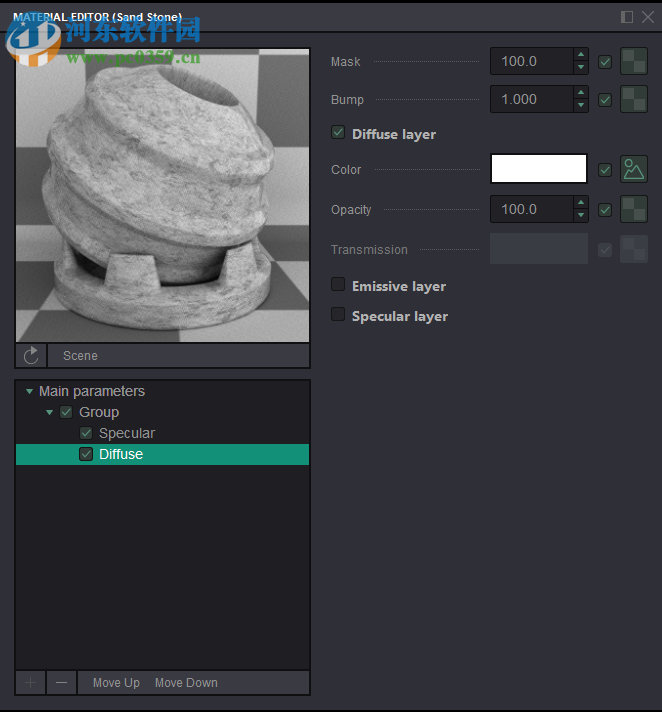Click the Move Up button
Image resolution: width=662 pixels, height=712 pixels.
pyautogui.click(x=116, y=682)
